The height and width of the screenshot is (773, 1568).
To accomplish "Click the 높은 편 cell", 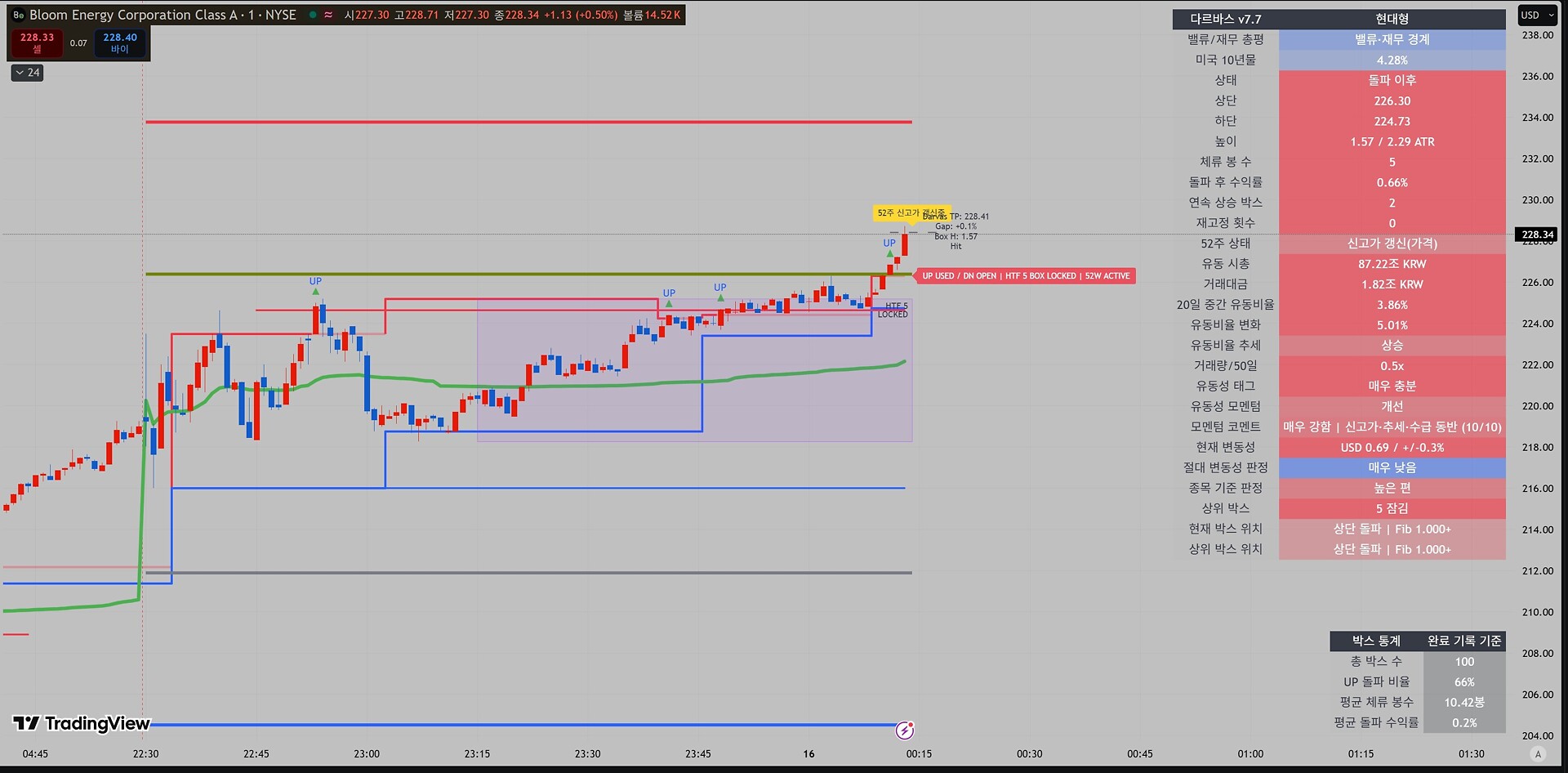I will point(1392,488).
